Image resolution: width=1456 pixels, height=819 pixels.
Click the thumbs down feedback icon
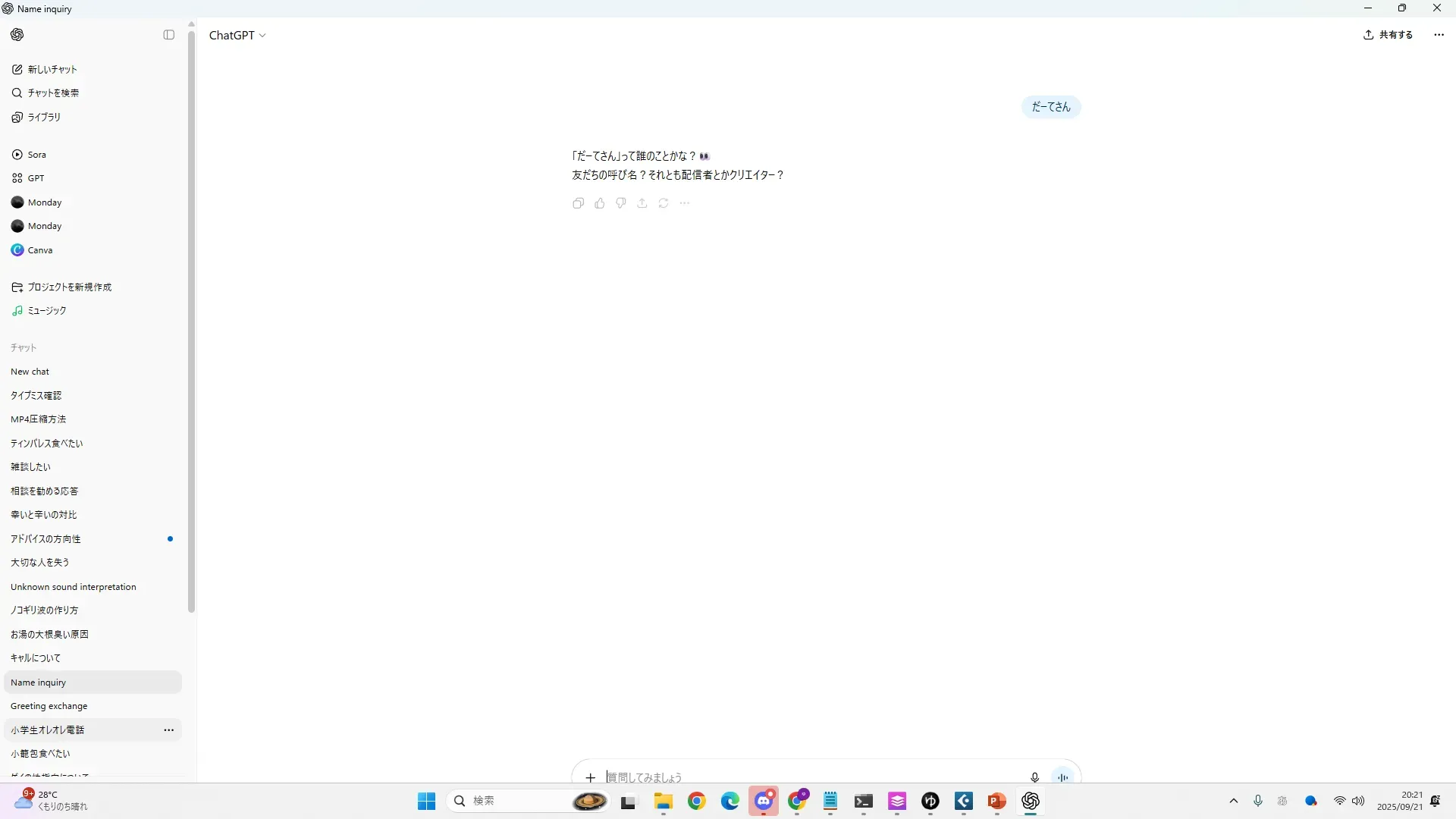[621, 203]
